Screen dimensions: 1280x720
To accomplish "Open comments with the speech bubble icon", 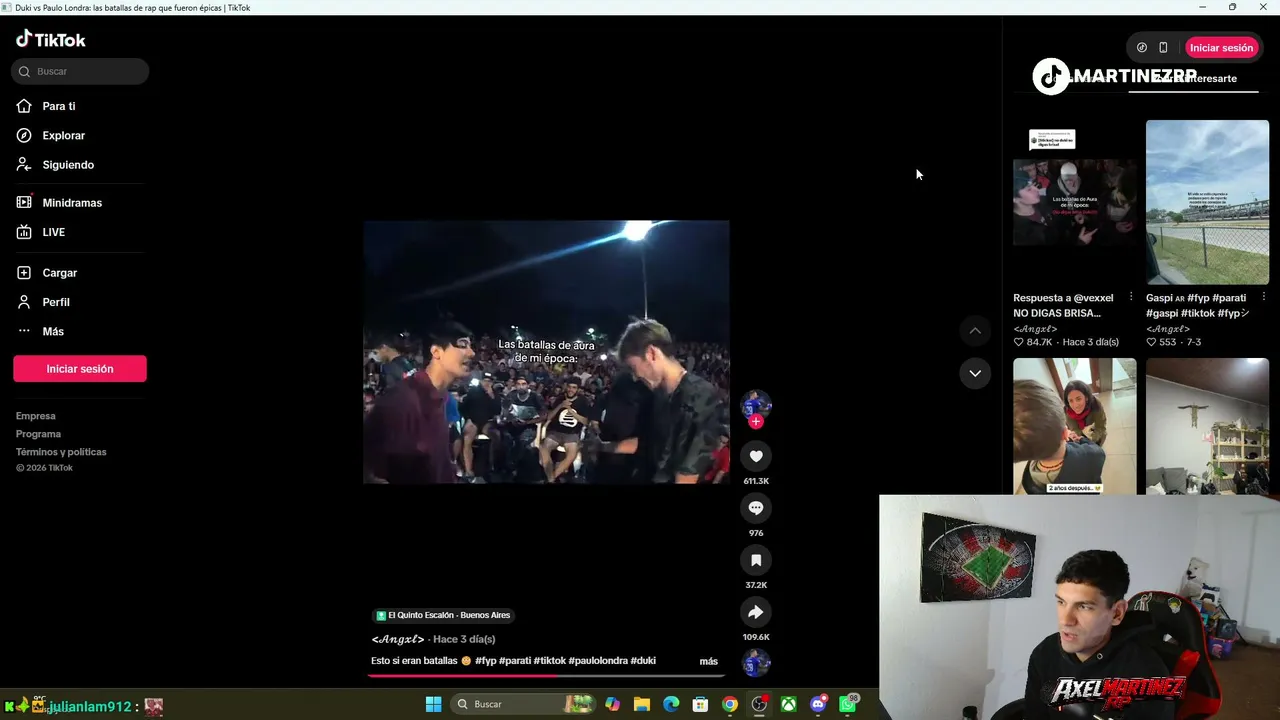I will 756,508.
